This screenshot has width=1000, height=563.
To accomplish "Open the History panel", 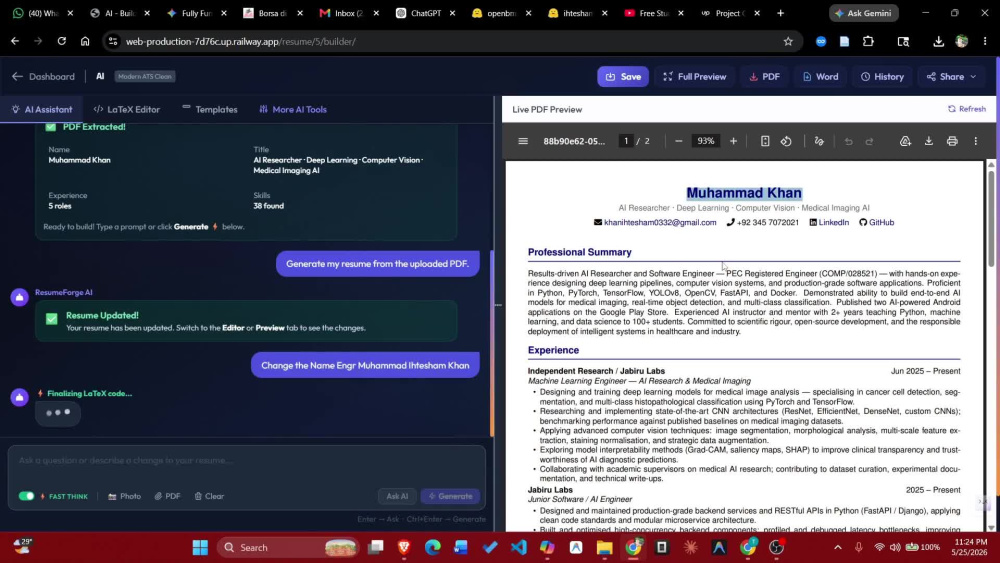I will (x=883, y=77).
